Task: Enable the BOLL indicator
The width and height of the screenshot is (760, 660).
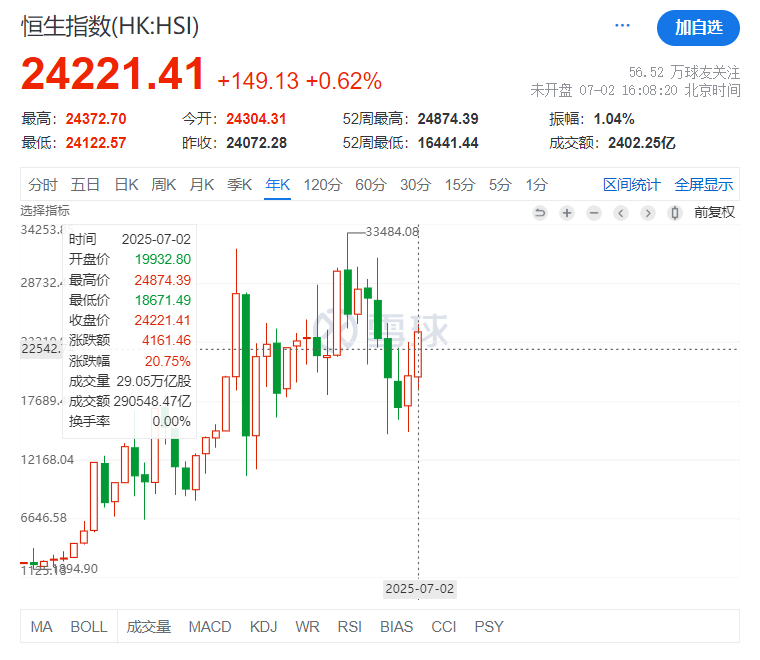Action: 89,627
